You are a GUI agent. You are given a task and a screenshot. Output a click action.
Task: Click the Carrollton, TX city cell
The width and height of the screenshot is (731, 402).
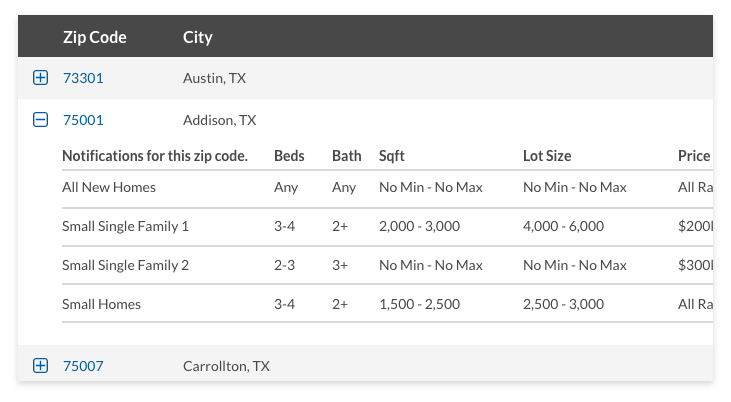pyautogui.click(x=226, y=366)
